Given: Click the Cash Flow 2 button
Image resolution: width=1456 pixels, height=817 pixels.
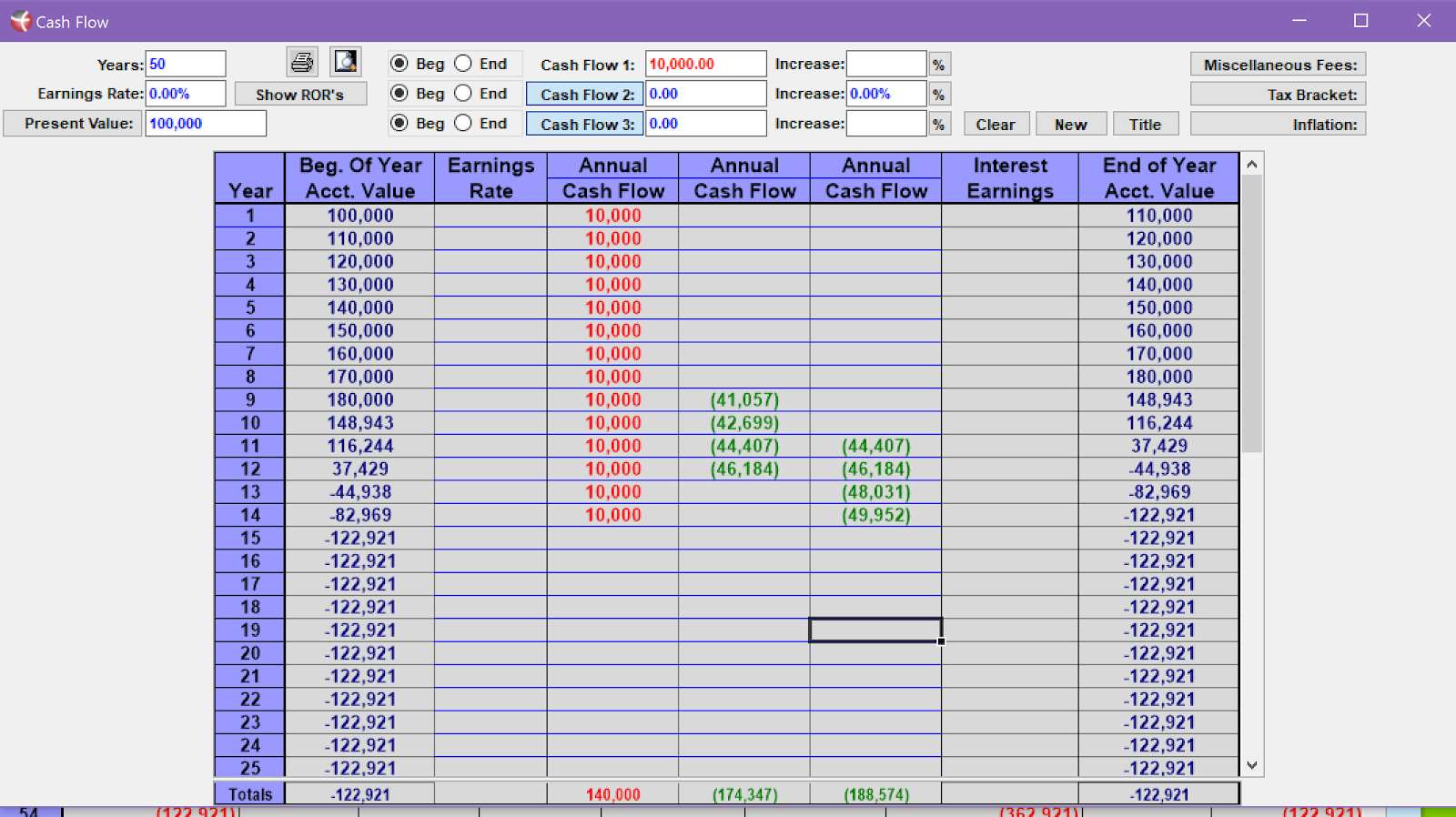Looking at the screenshot, I should [x=584, y=95].
